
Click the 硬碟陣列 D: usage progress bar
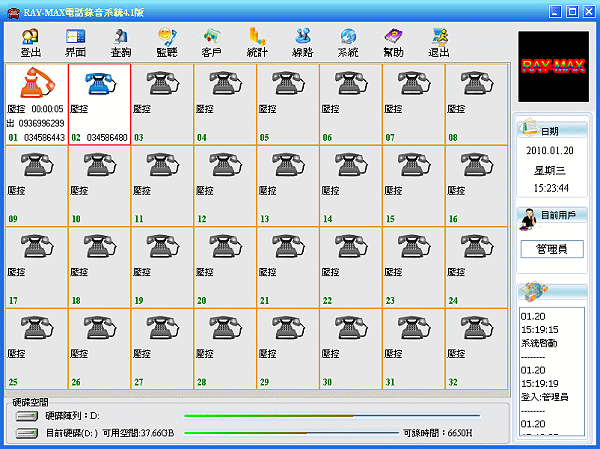click(x=332, y=416)
